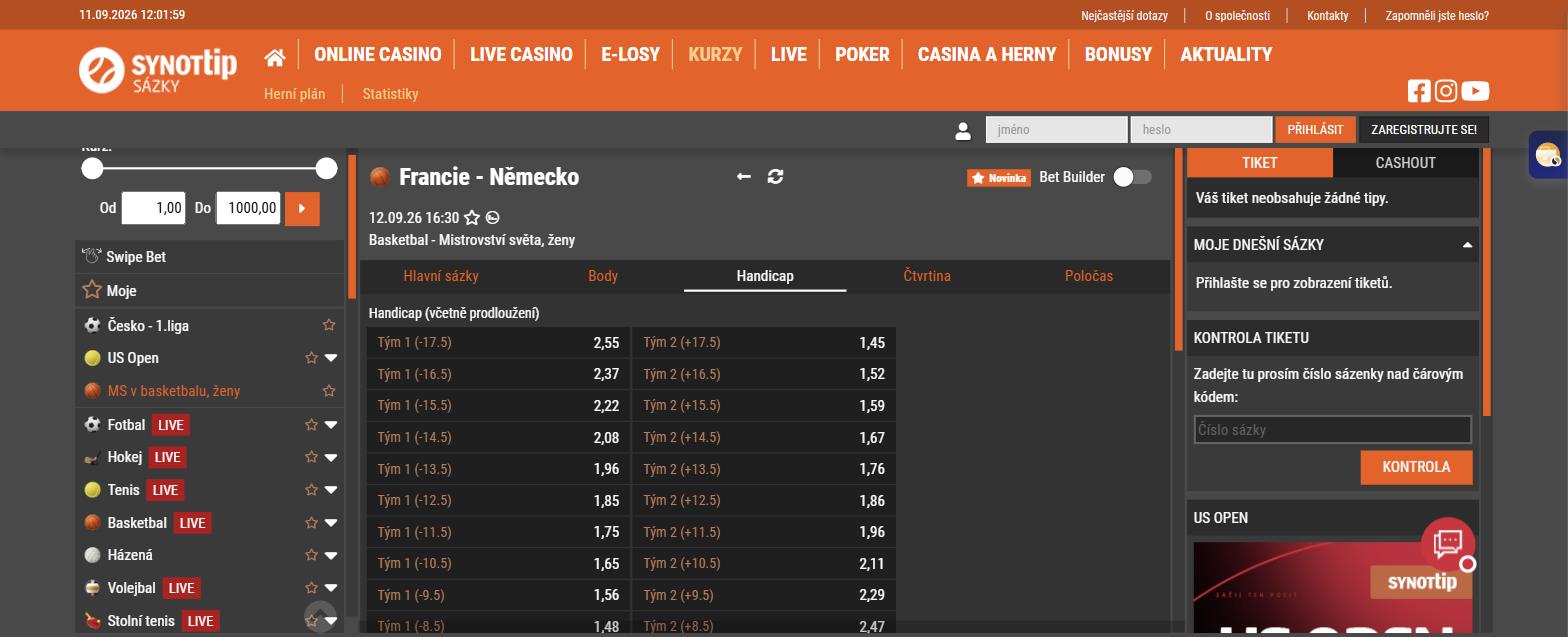The height and width of the screenshot is (637, 1568).
Task: Click the left odds range slider handle
Action: 93,169
